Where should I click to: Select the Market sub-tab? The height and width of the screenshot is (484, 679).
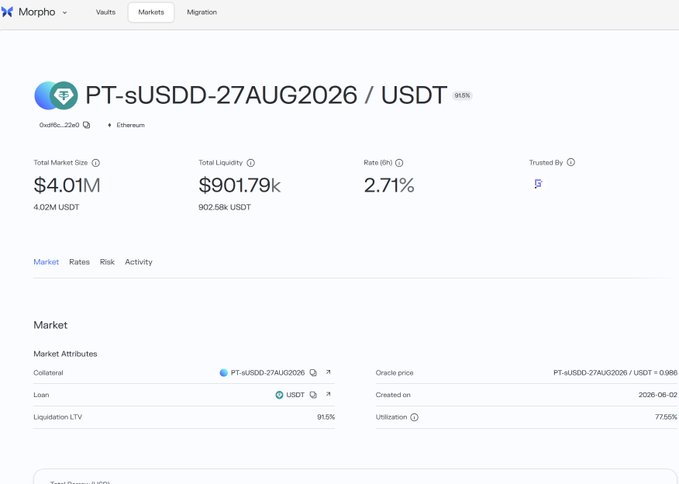pos(46,262)
